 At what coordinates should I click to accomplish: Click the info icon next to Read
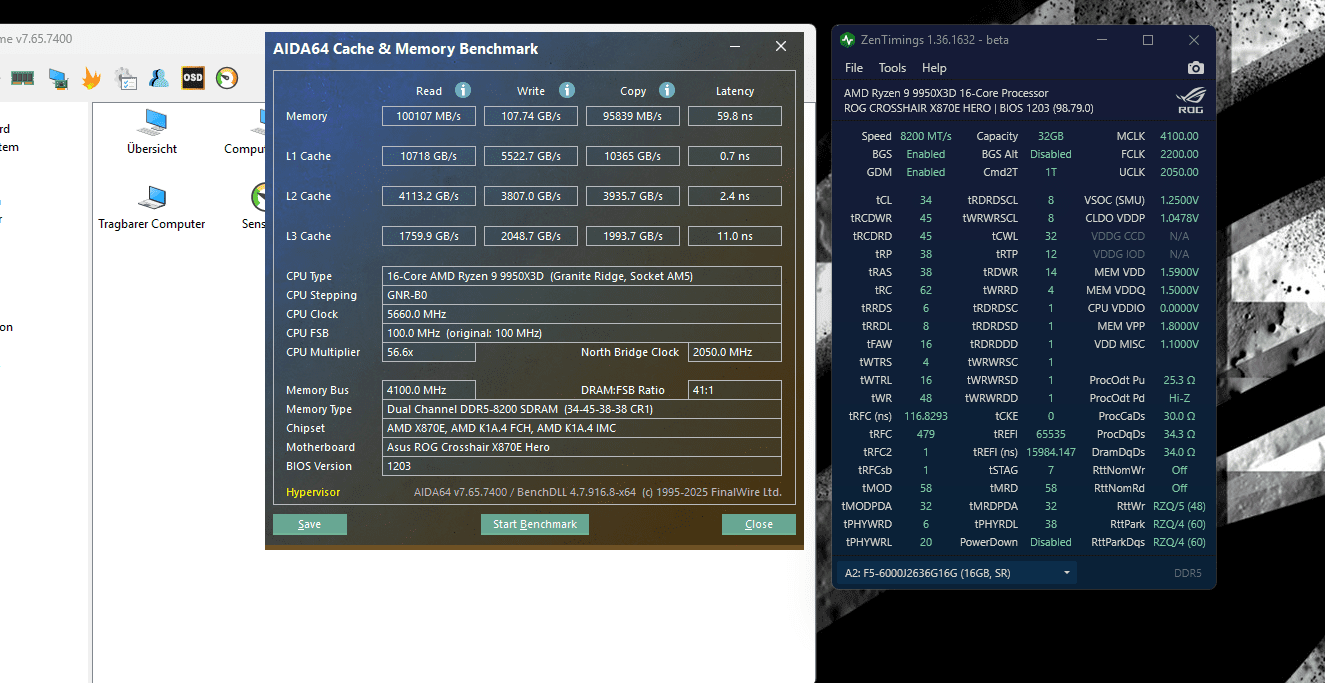click(x=462, y=90)
